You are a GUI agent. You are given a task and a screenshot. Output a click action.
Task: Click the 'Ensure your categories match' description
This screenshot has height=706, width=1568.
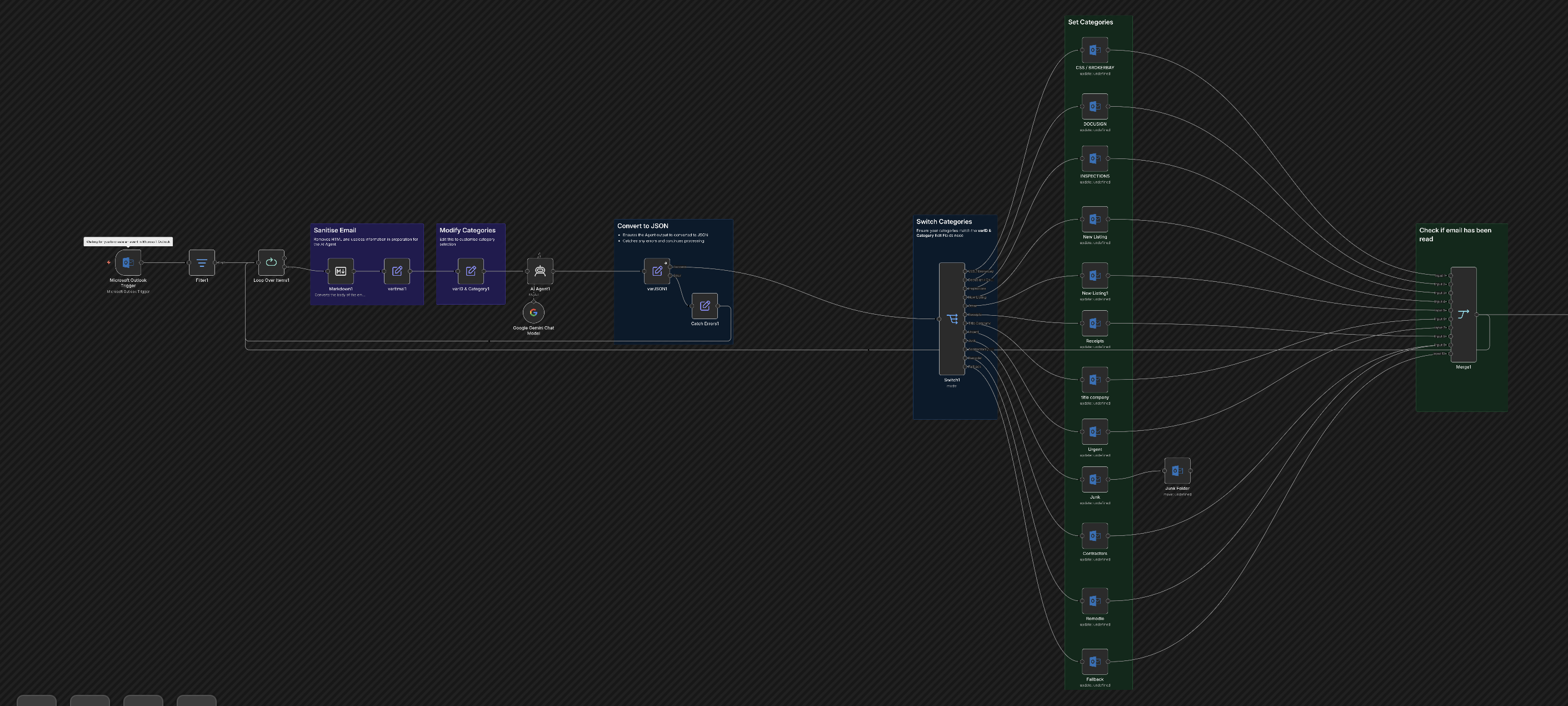click(953, 233)
